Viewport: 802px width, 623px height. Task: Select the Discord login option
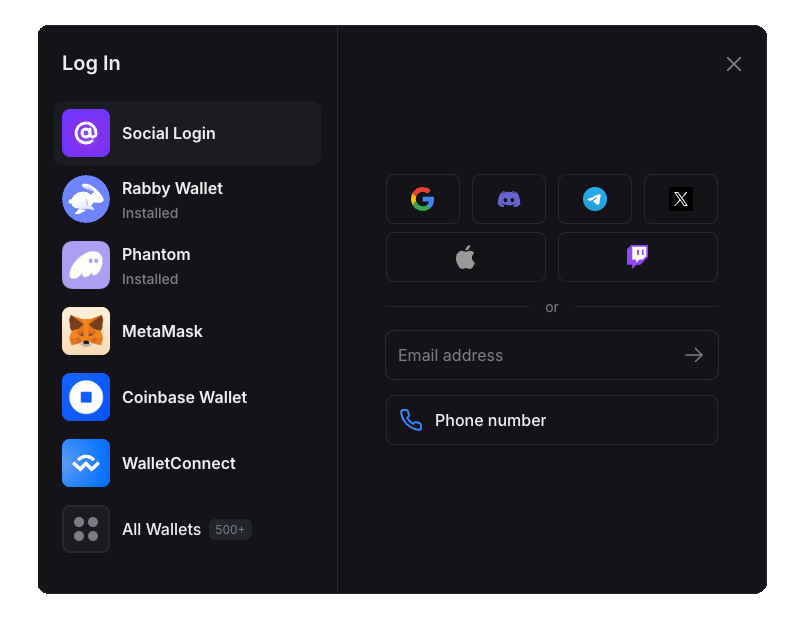(508, 198)
